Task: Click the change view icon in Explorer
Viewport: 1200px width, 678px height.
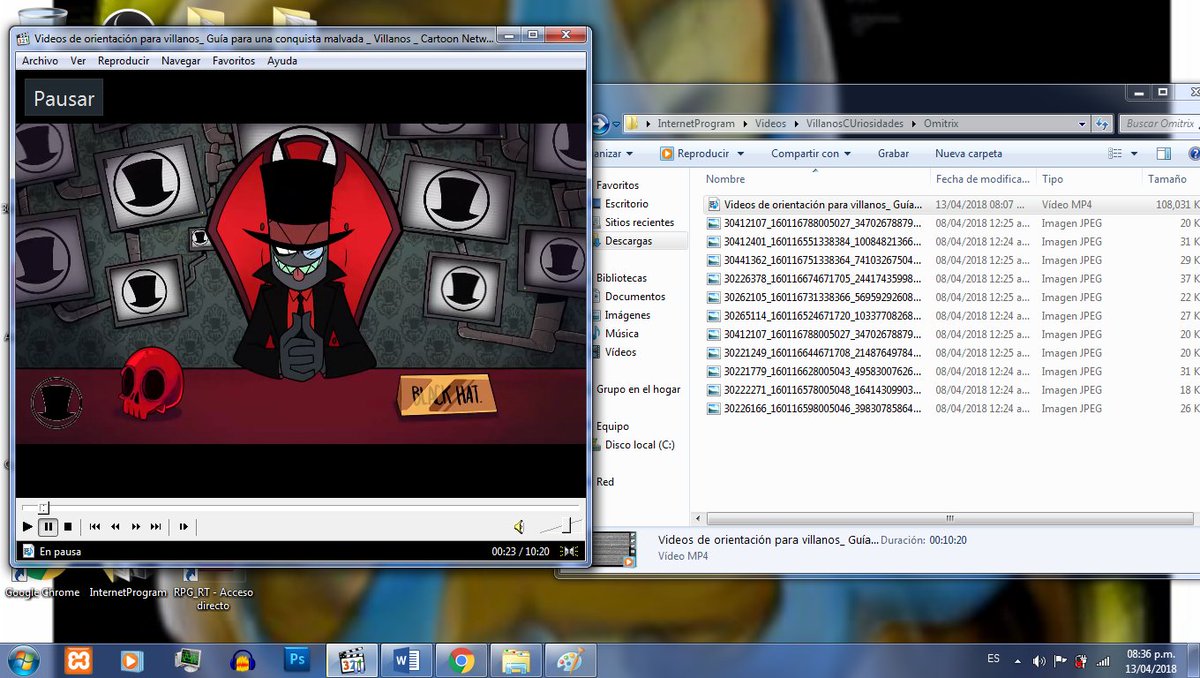Action: [1115, 154]
